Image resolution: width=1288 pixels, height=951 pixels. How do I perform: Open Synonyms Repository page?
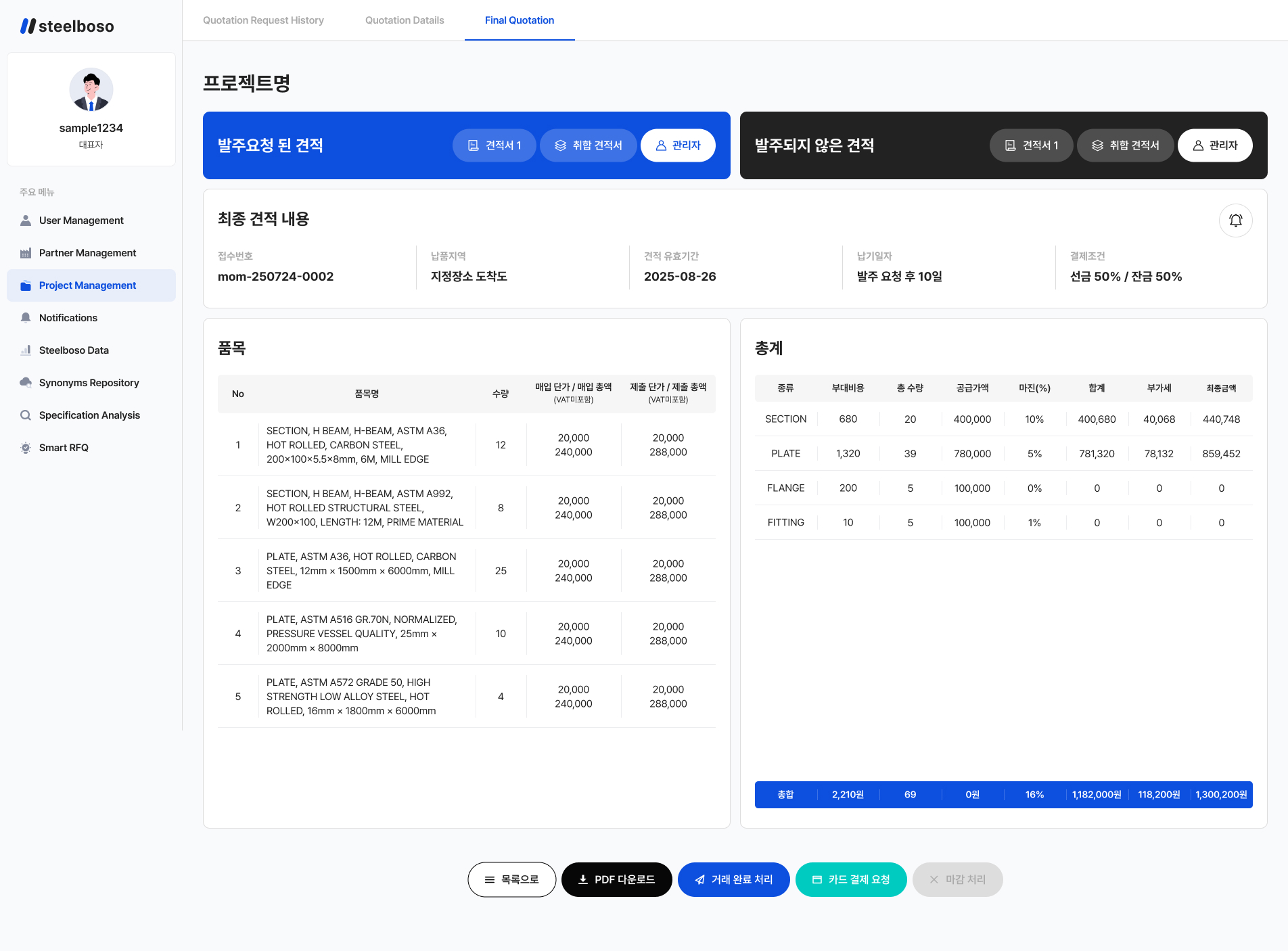point(89,383)
